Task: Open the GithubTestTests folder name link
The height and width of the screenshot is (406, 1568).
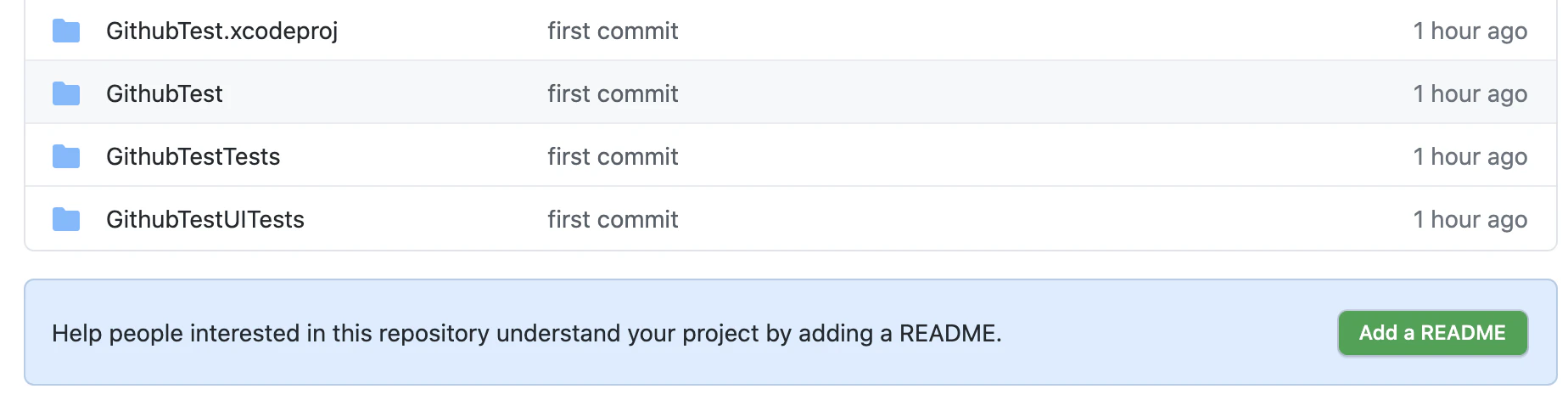Action: pos(193,156)
